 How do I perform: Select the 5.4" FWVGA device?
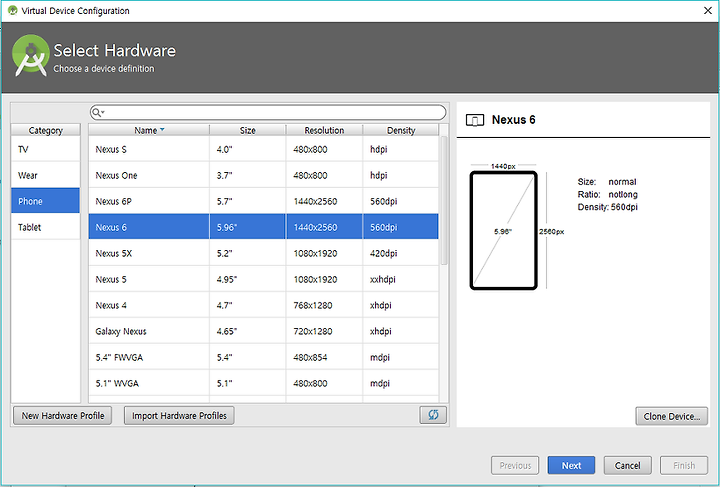coord(264,357)
